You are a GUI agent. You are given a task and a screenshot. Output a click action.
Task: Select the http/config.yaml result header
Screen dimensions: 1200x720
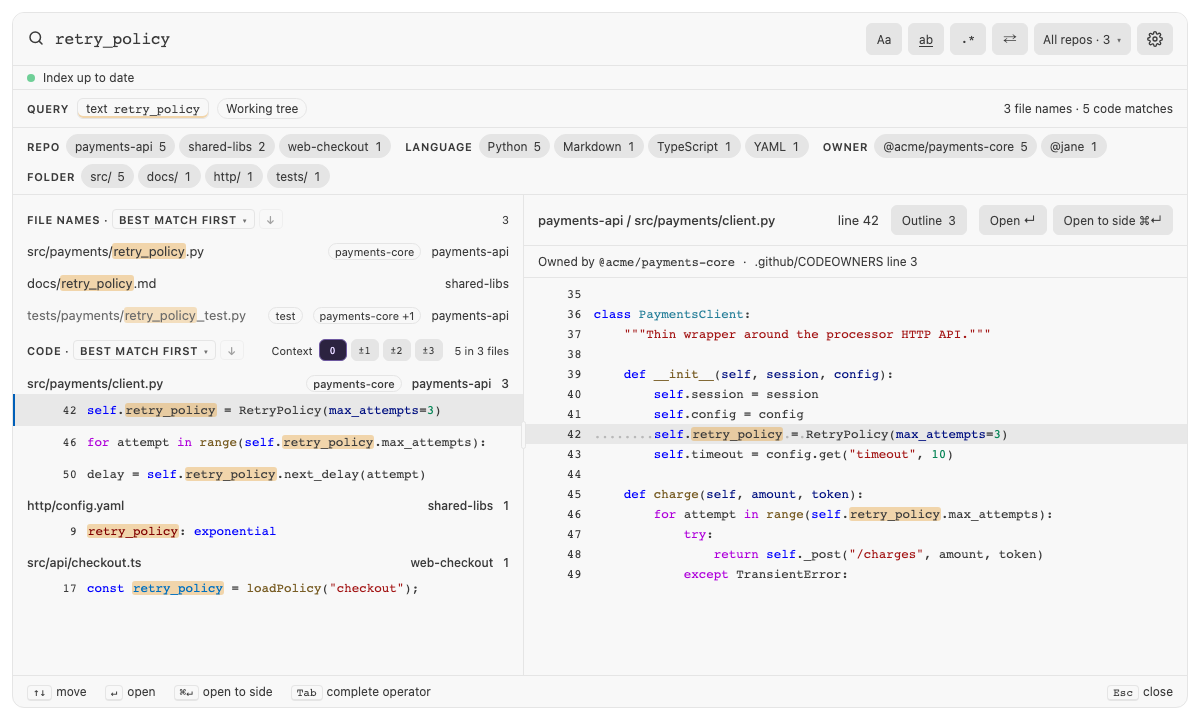point(268,506)
